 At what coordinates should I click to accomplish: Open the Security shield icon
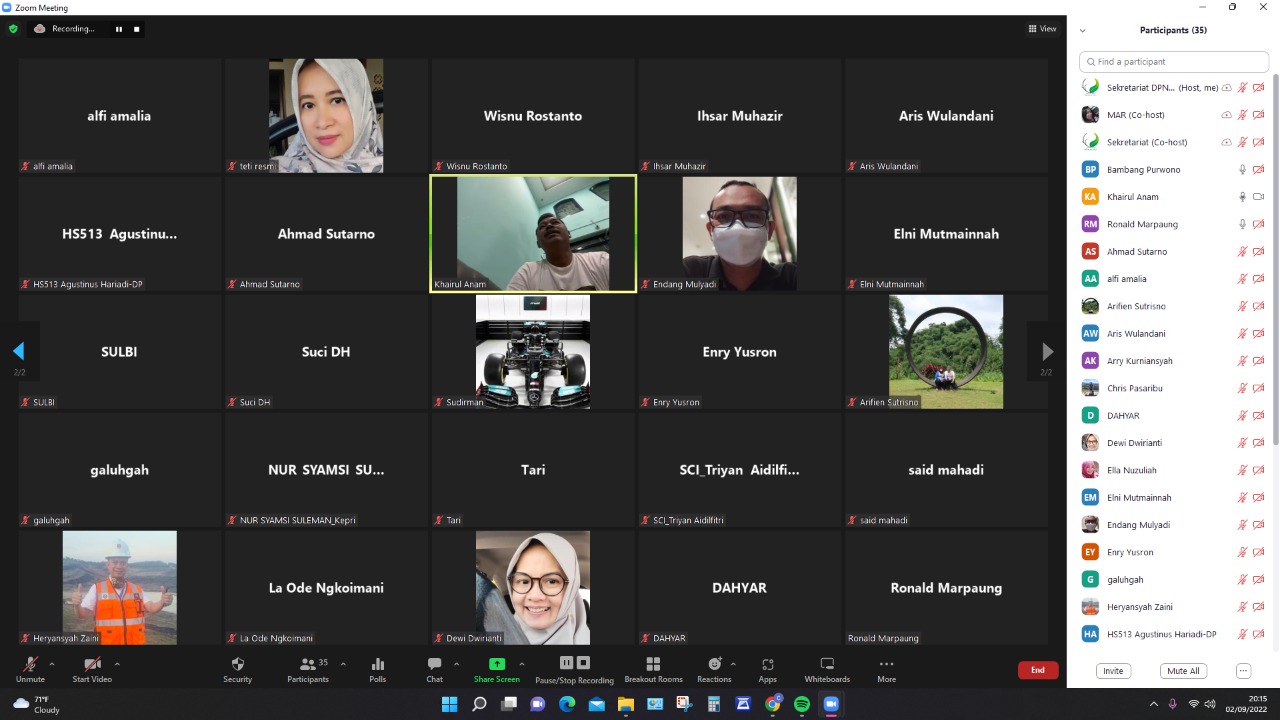point(237,665)
